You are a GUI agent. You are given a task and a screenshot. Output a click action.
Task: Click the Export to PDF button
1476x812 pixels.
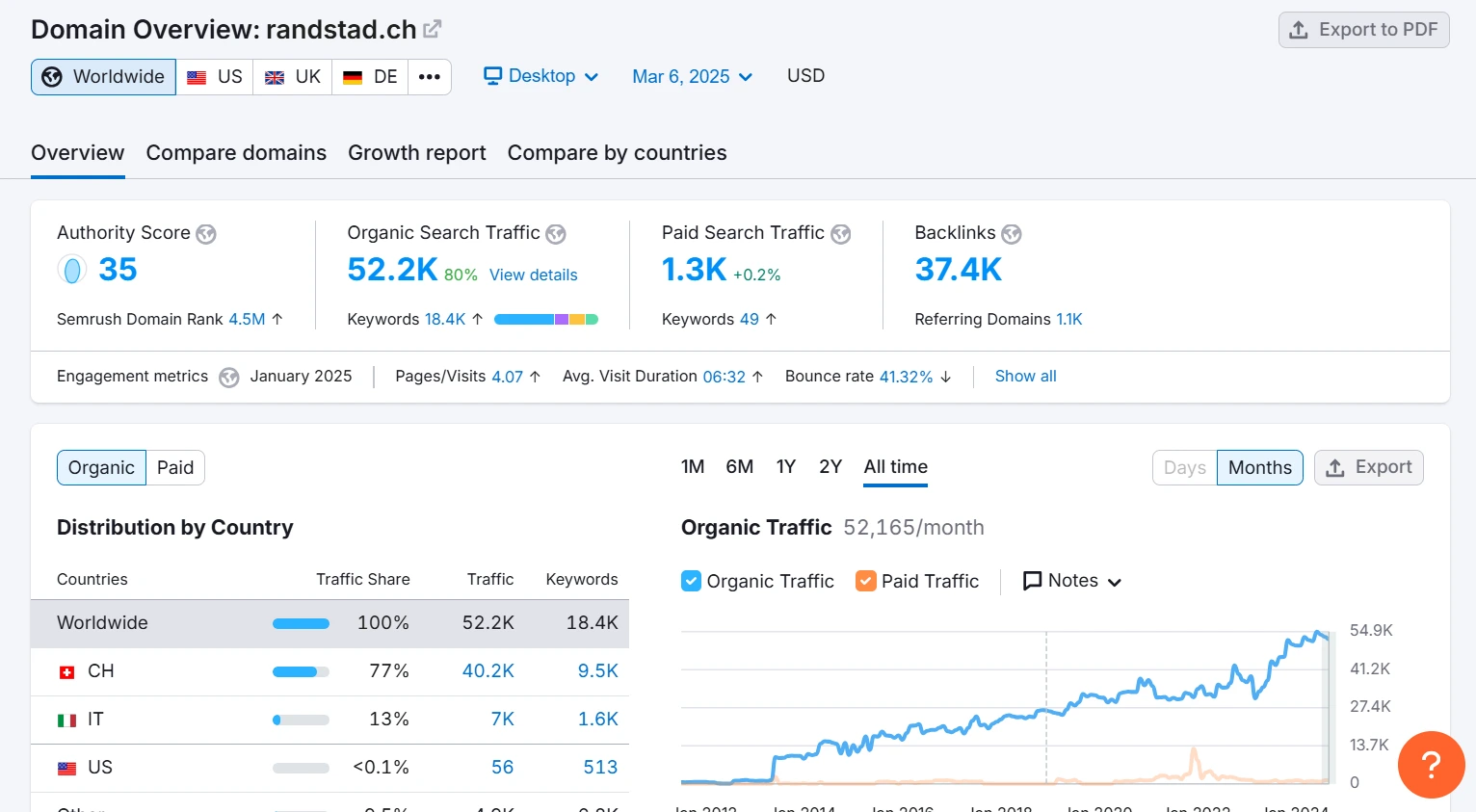tap(1364, 30)
